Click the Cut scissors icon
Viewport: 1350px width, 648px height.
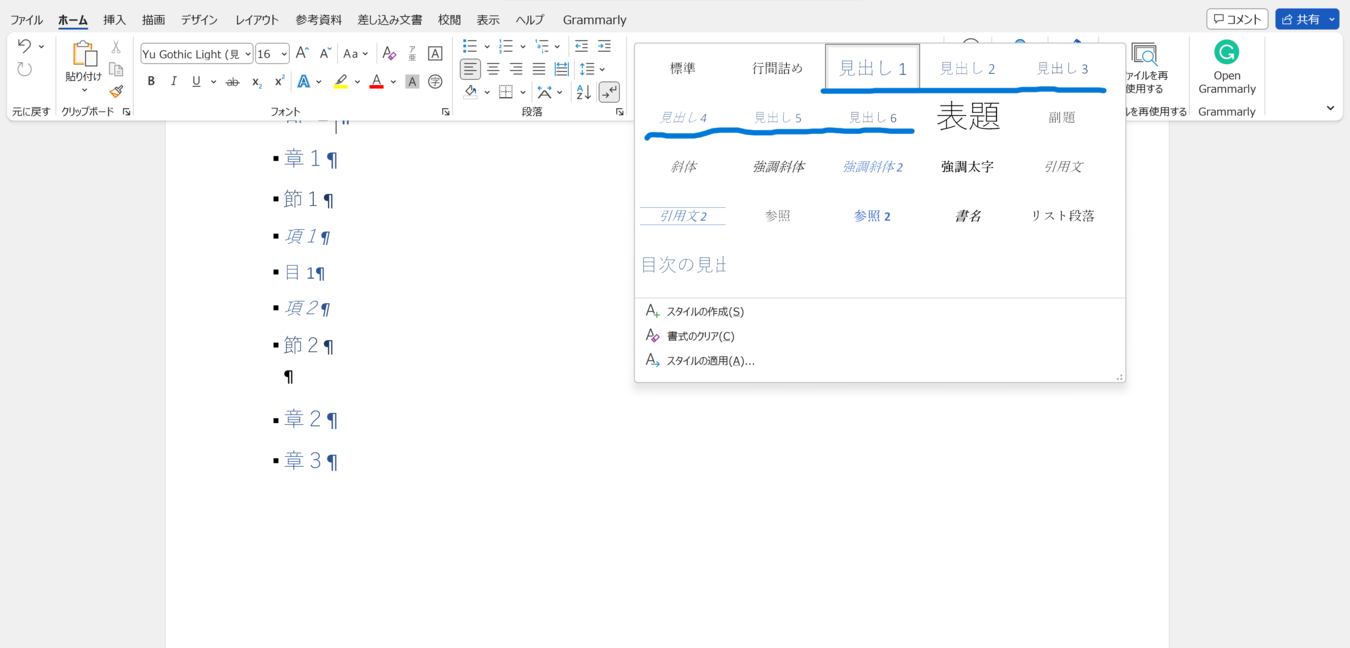pyautogui.click(x=116, y=47)
